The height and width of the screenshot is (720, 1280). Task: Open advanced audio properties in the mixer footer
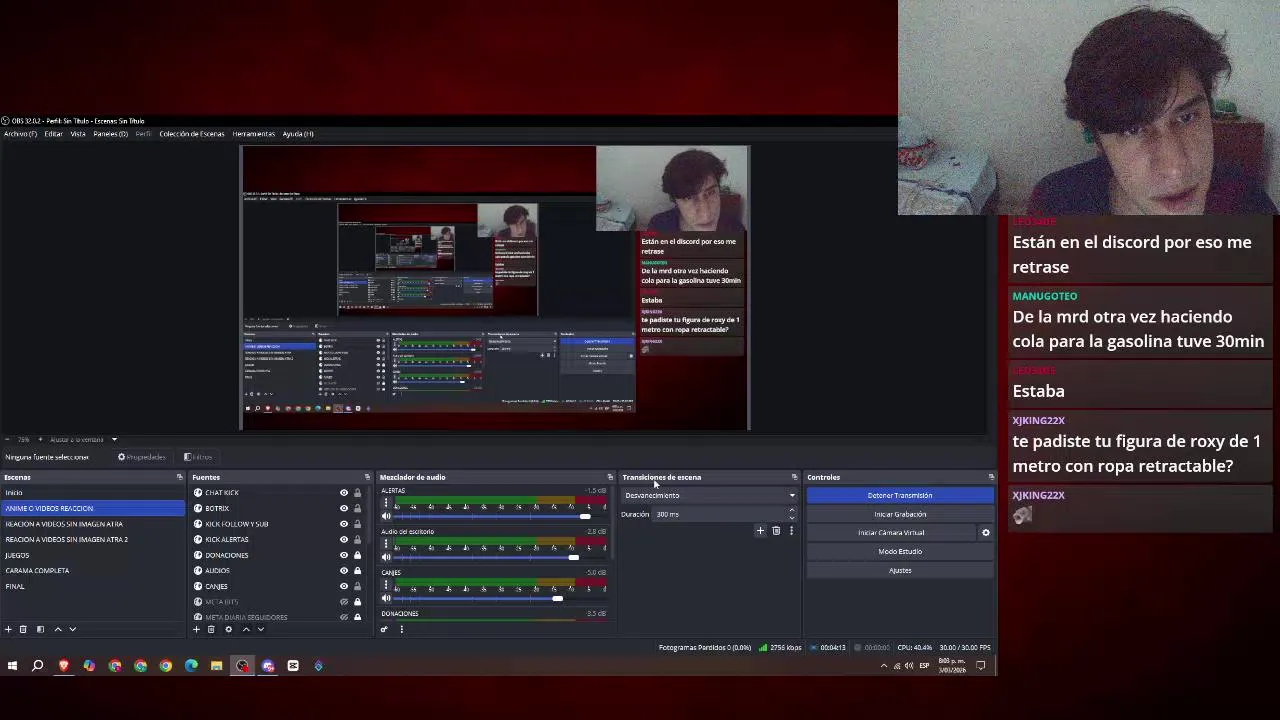384,629
